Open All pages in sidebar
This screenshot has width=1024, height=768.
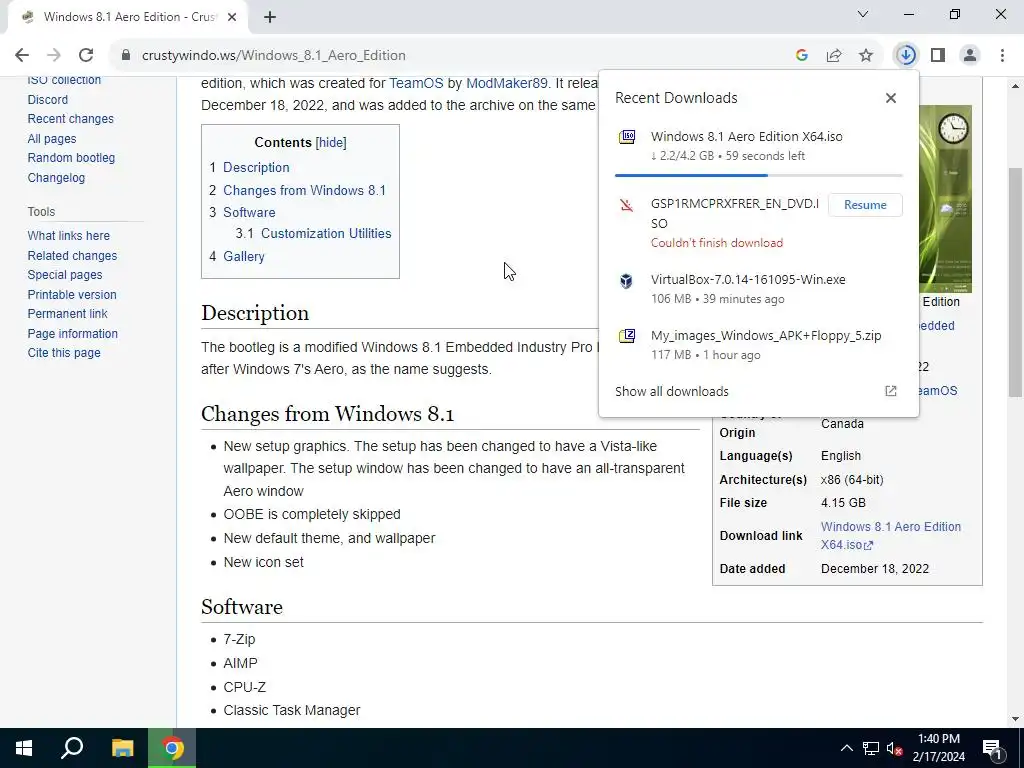52,138
